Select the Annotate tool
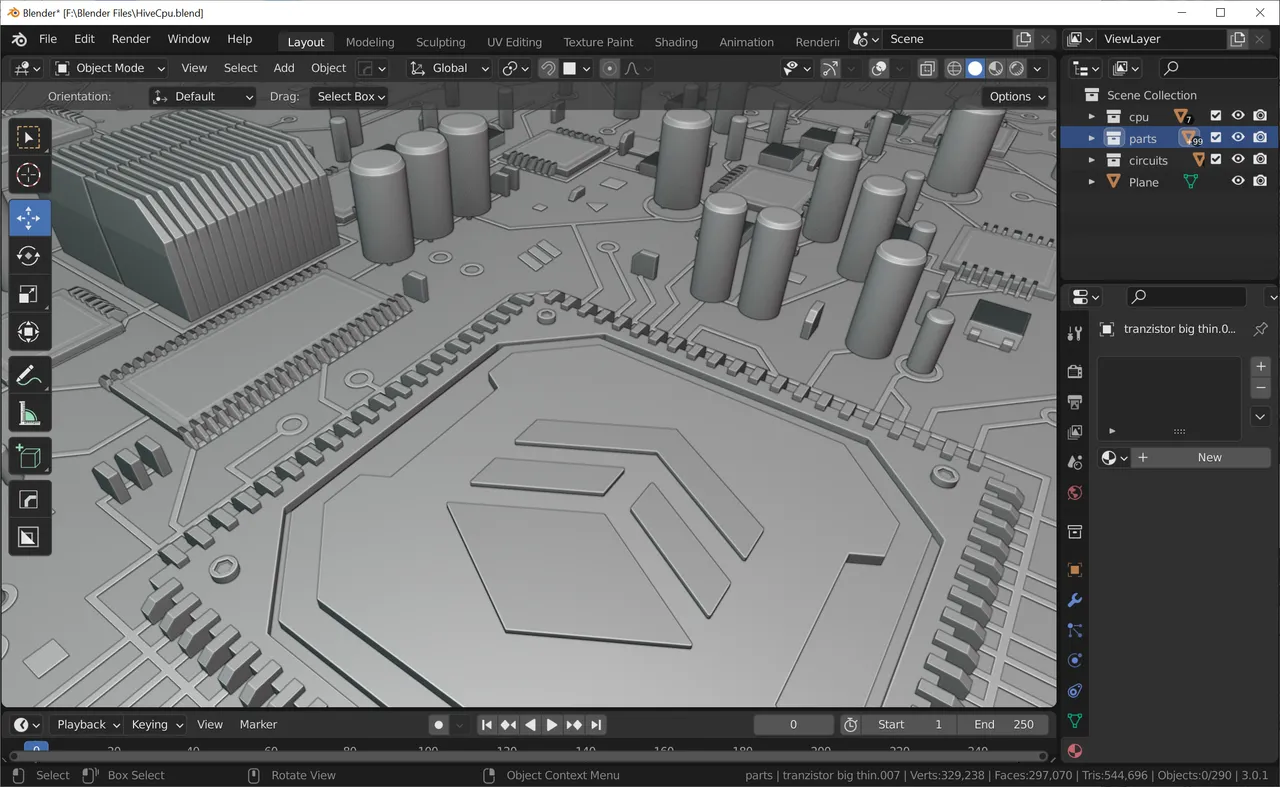Screen dimensions: 1280x787 click(x=30, y=376)
